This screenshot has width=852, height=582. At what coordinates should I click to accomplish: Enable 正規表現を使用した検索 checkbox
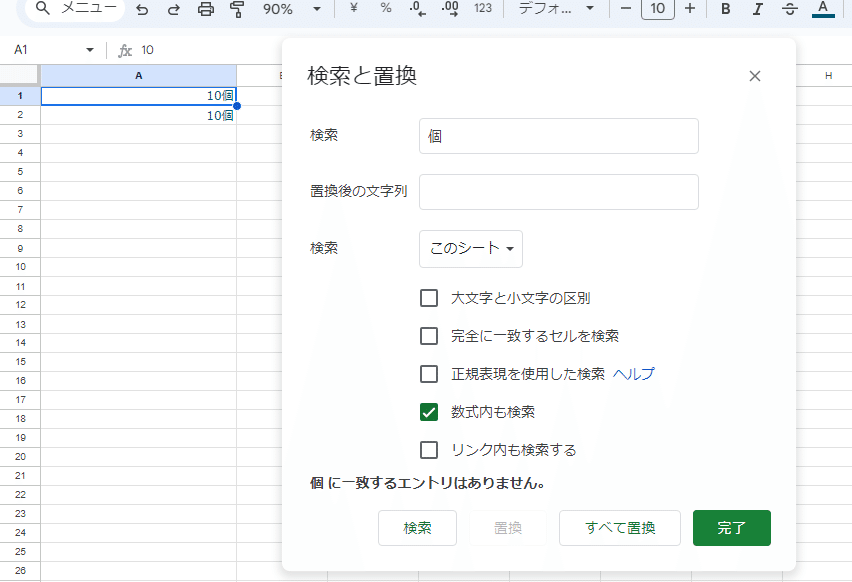(x=429, y=374)
